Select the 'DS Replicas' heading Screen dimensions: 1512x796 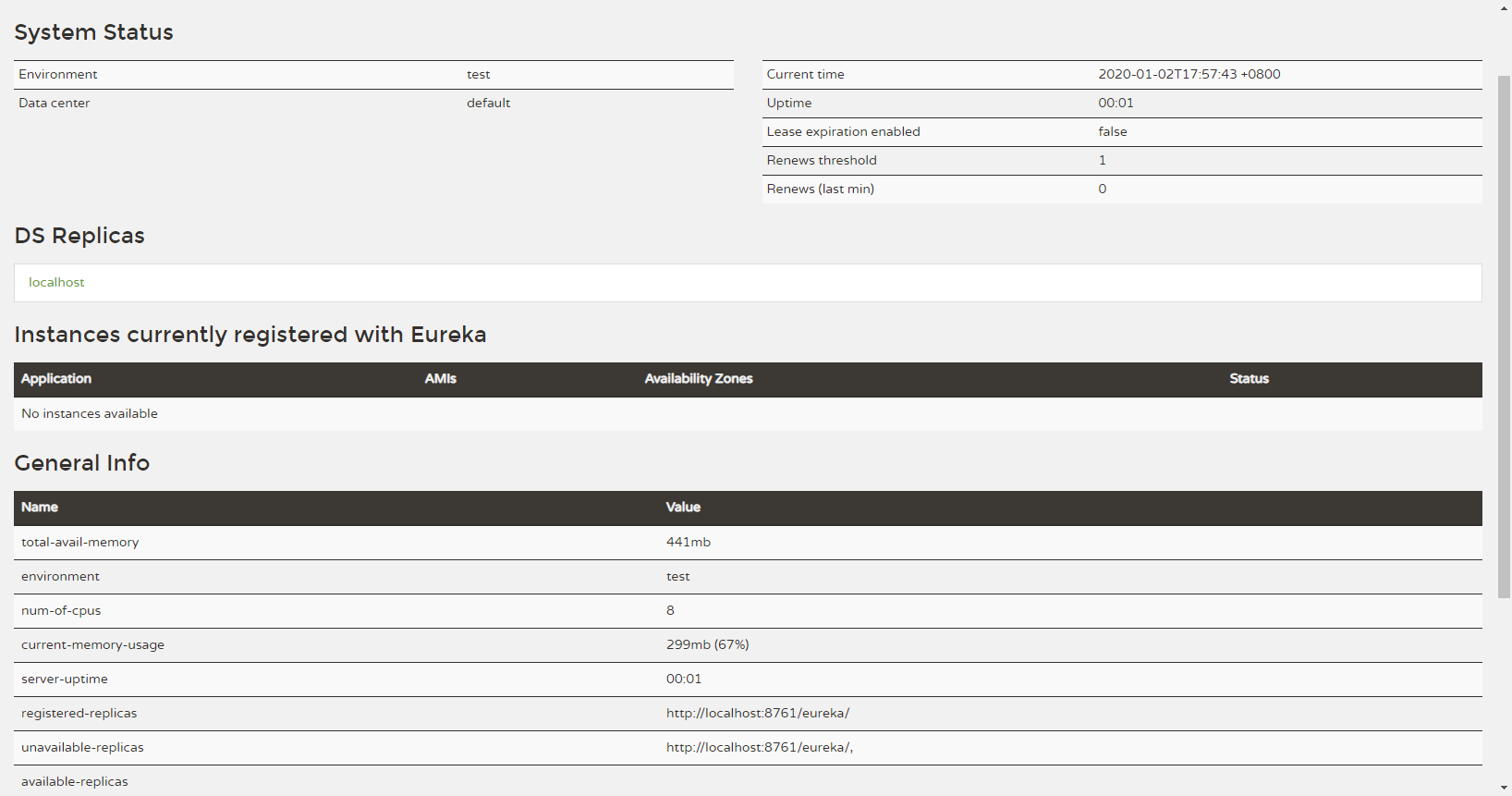click(x=79, y=236)
